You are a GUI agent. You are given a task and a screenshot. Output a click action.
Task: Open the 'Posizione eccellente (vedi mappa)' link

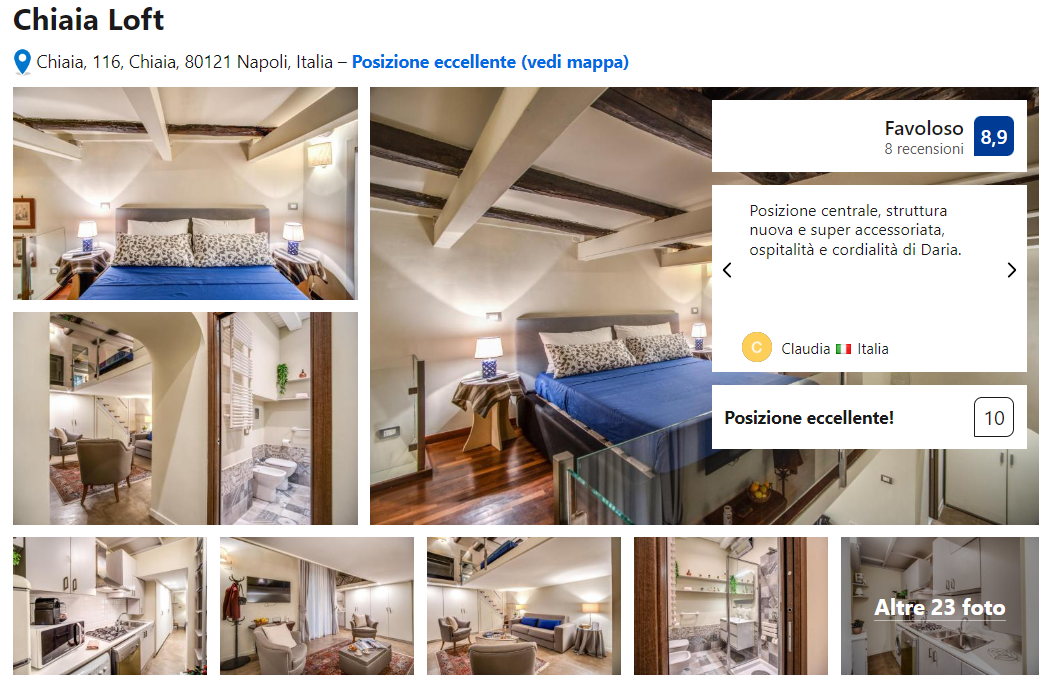490,62
